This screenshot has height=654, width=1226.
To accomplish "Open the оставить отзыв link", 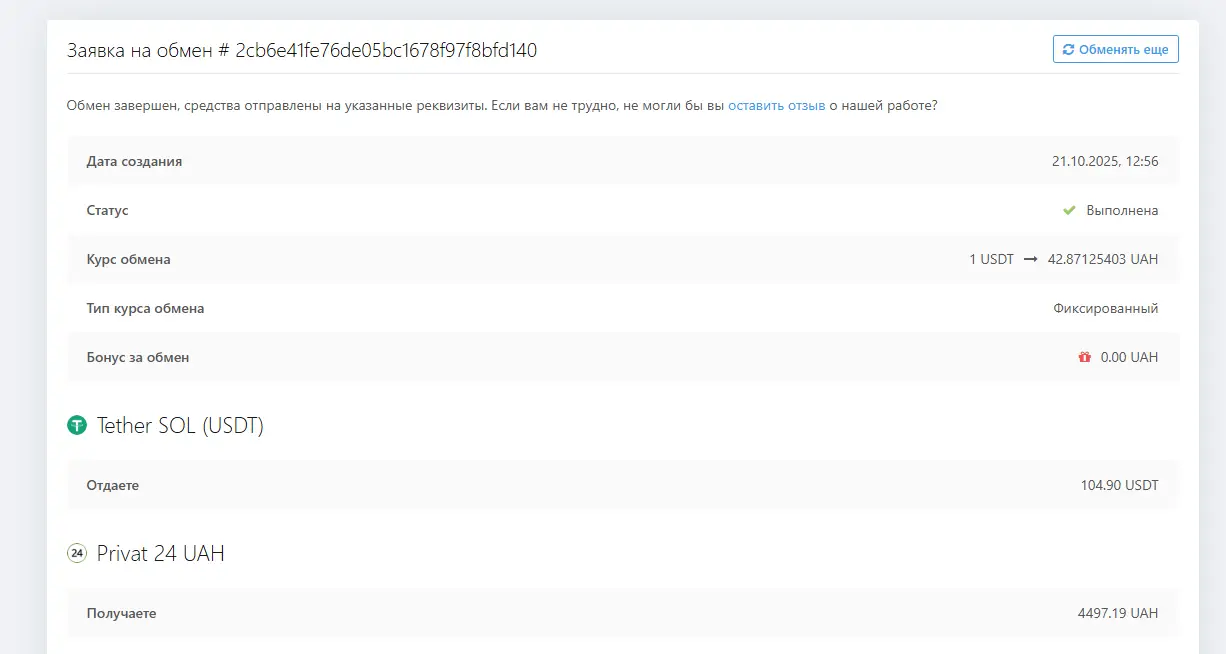I will [776, 105].
